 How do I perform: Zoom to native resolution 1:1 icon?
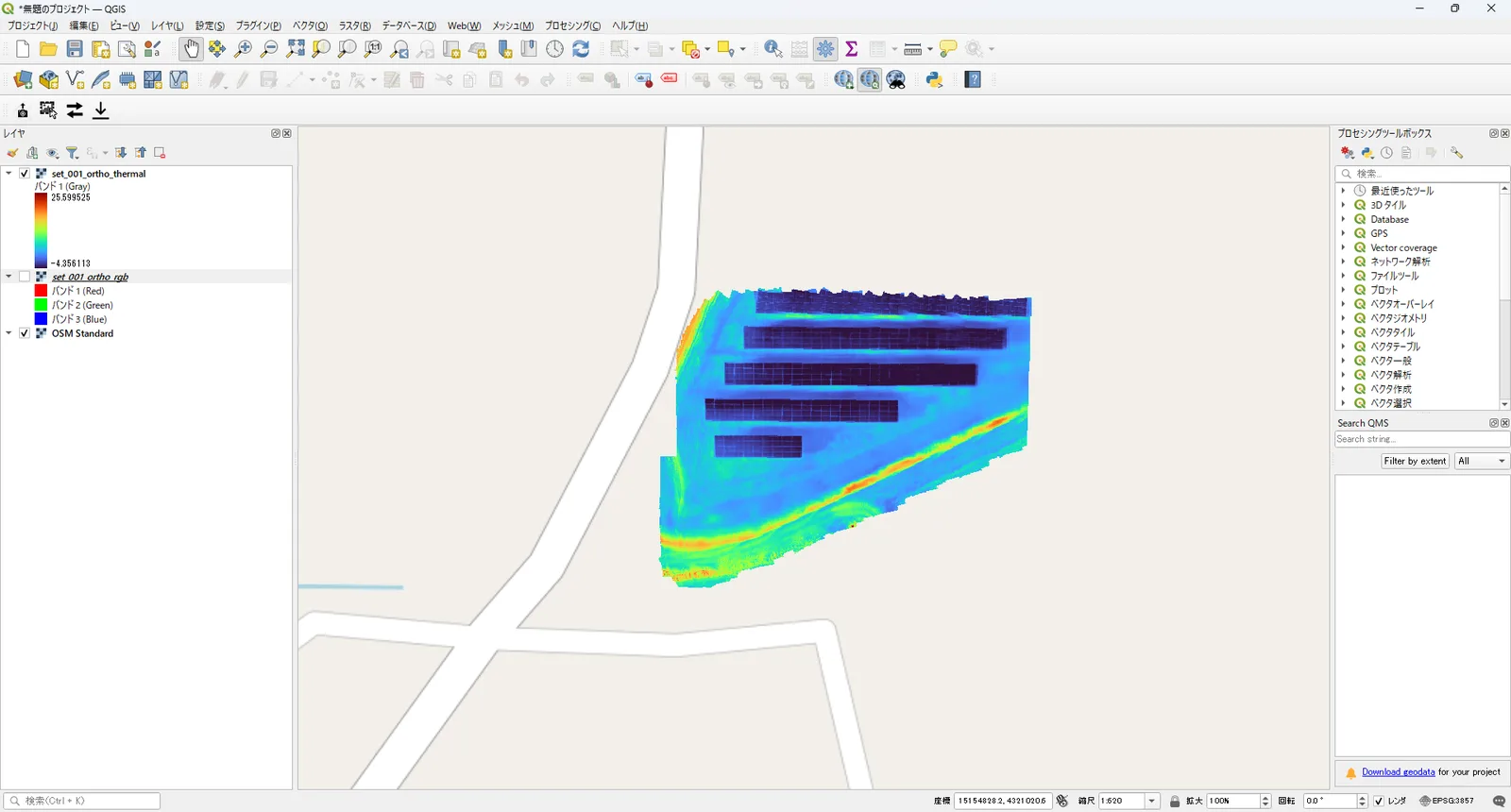tap(373, 49)
